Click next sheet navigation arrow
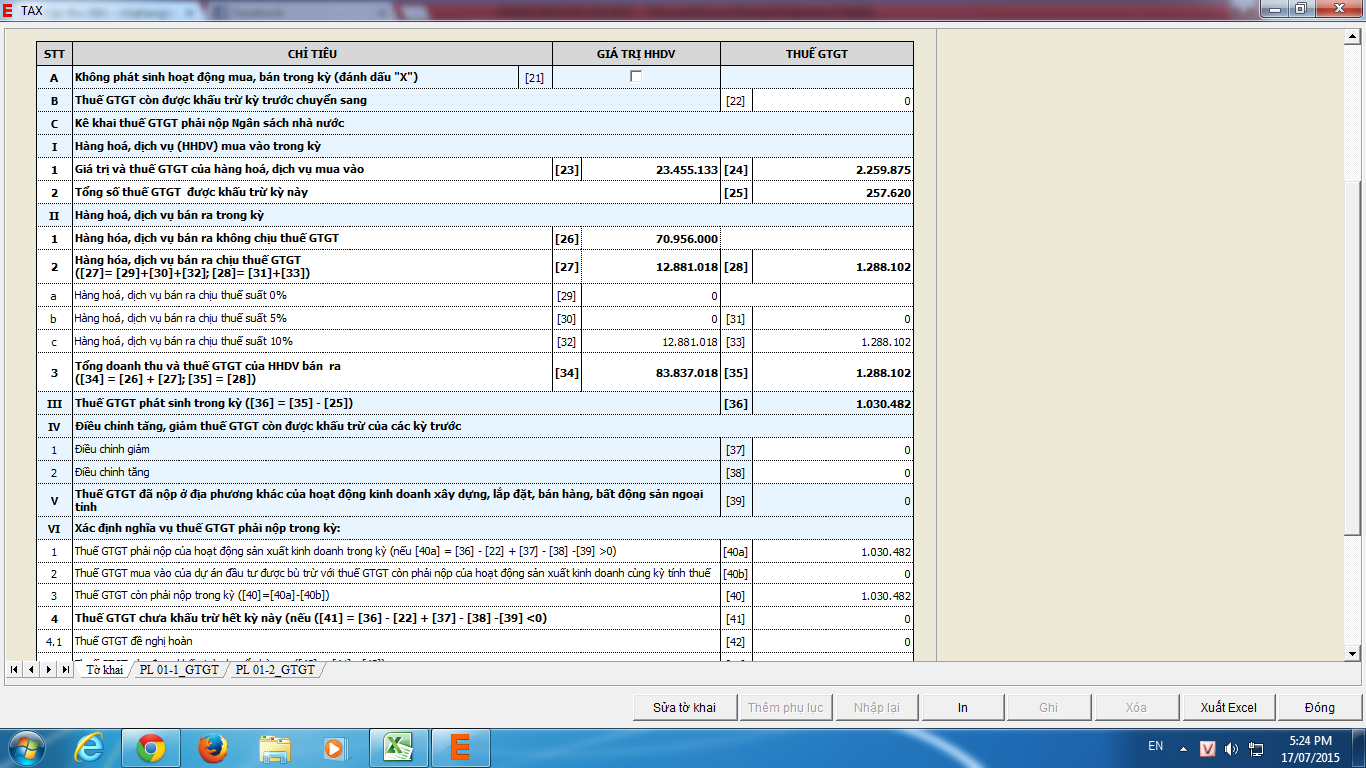This screenshot has height=768, width=1366. (x=49, y=669)
